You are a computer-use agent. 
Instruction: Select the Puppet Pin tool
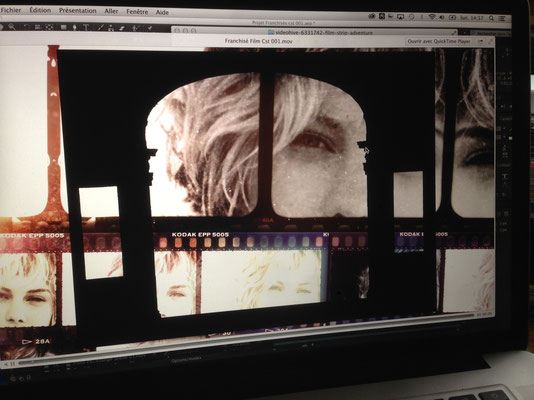click(x=150, y=28)
